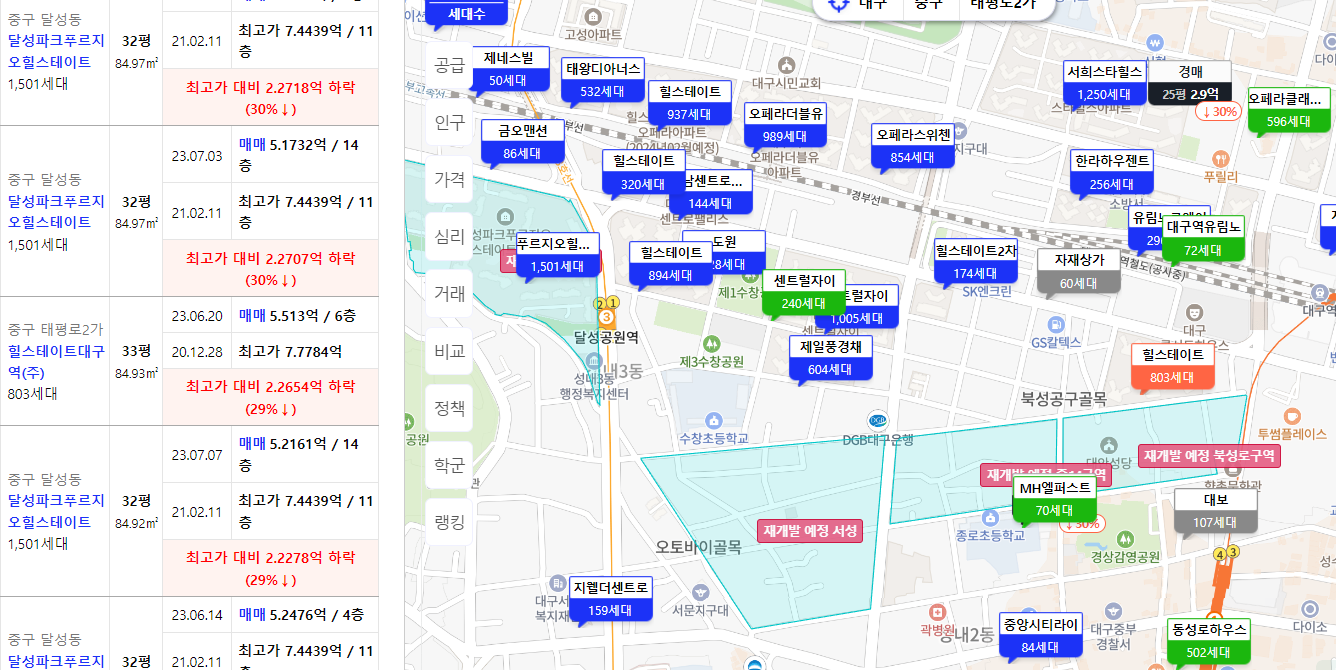Click the 고성아파트 building icon
This screenshot has width=1336, height=670.
tap(594, 17)
